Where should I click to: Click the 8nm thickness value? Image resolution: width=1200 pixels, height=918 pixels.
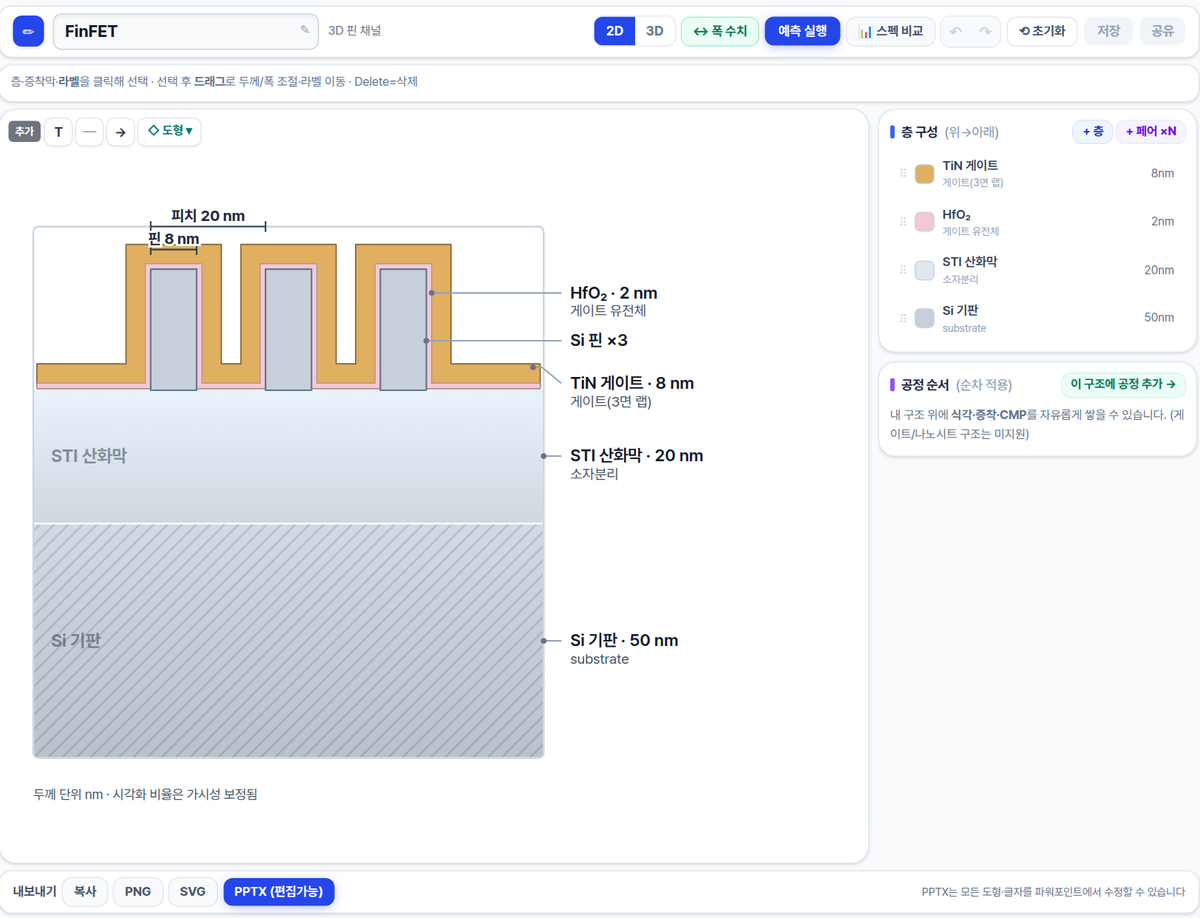pyautogui.click(x=1162, y=174)
